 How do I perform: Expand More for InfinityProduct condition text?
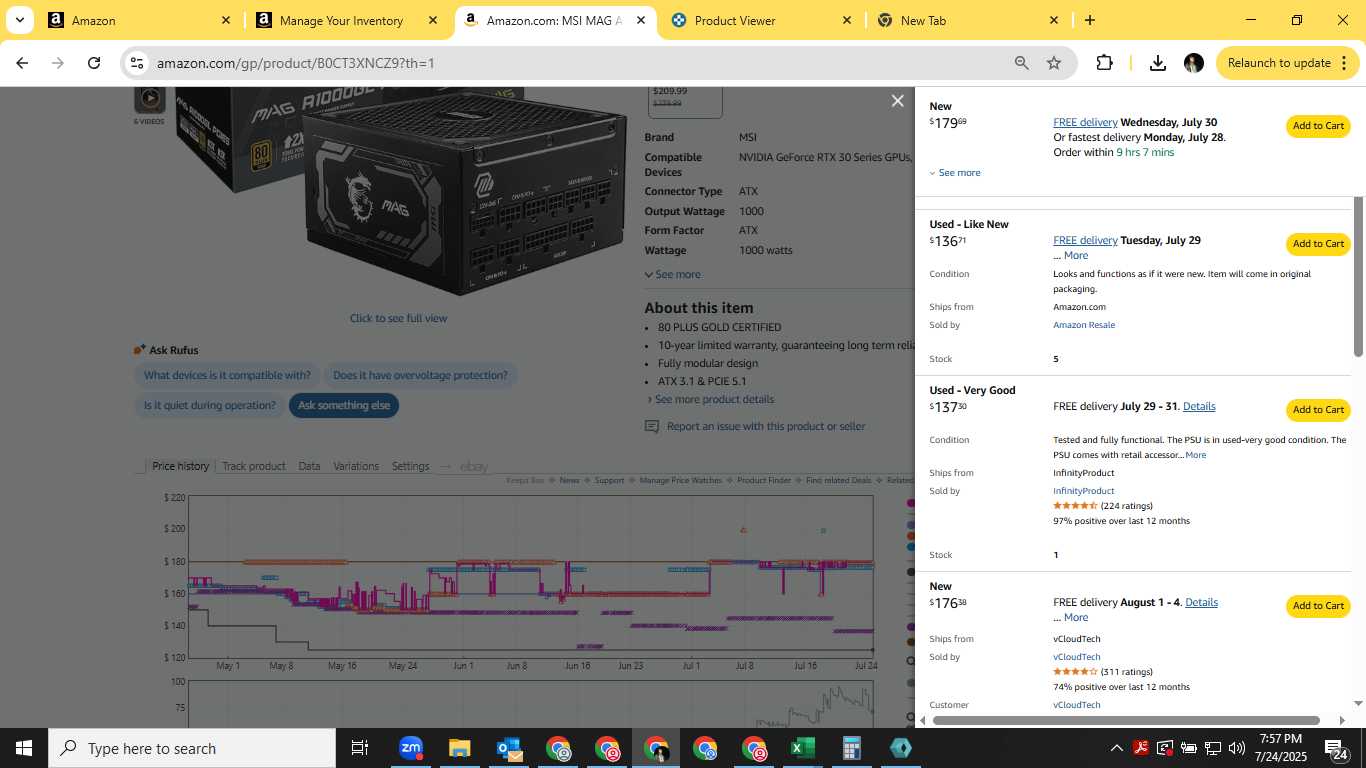(x=1196, y=455)
